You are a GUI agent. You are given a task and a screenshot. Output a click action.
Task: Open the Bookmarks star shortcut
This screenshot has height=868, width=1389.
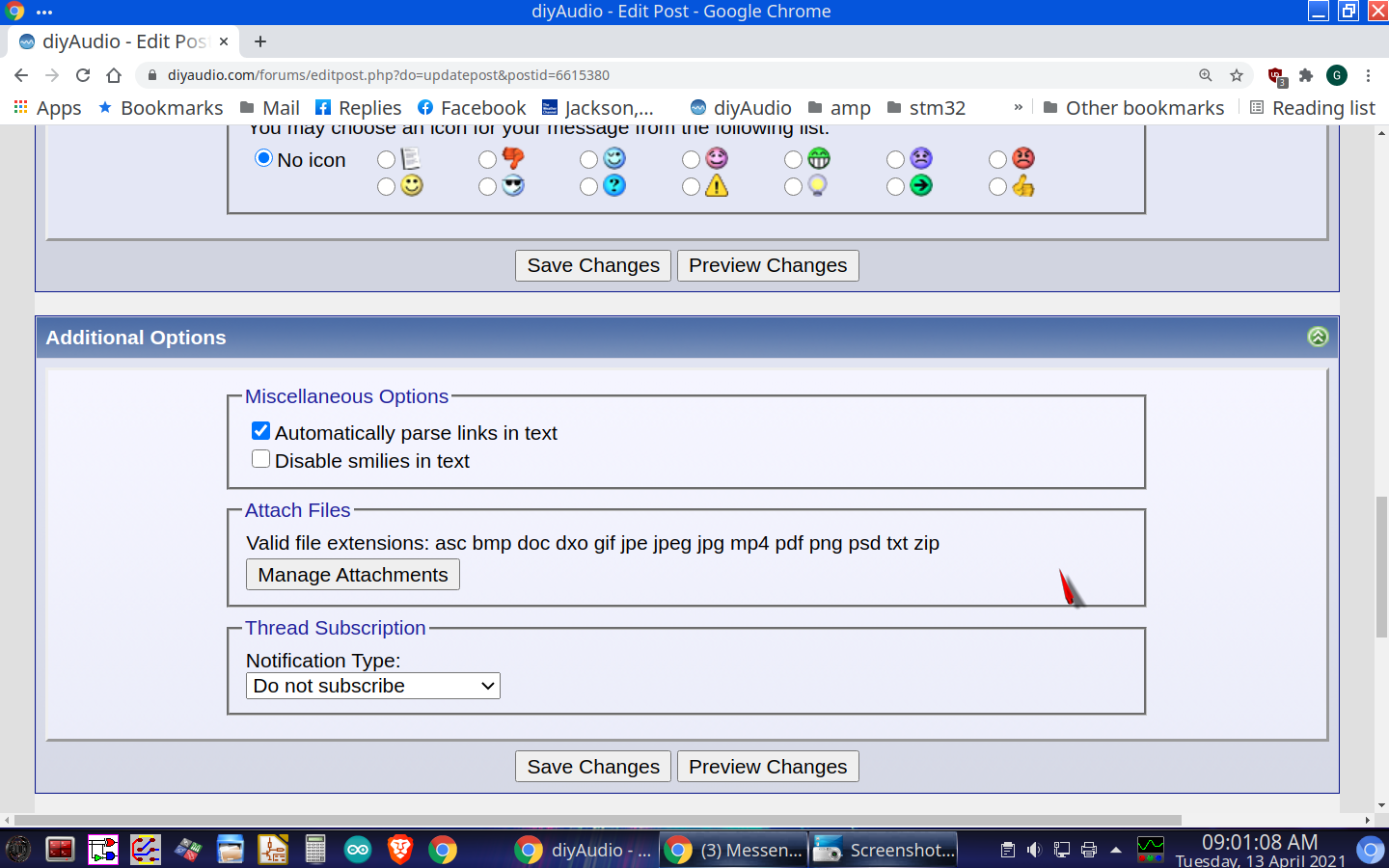pos(161,107)
